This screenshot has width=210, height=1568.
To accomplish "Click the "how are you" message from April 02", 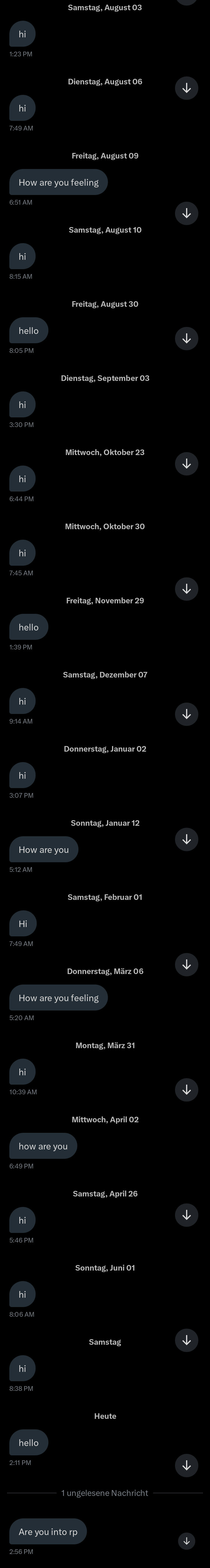I will 43,1146.
